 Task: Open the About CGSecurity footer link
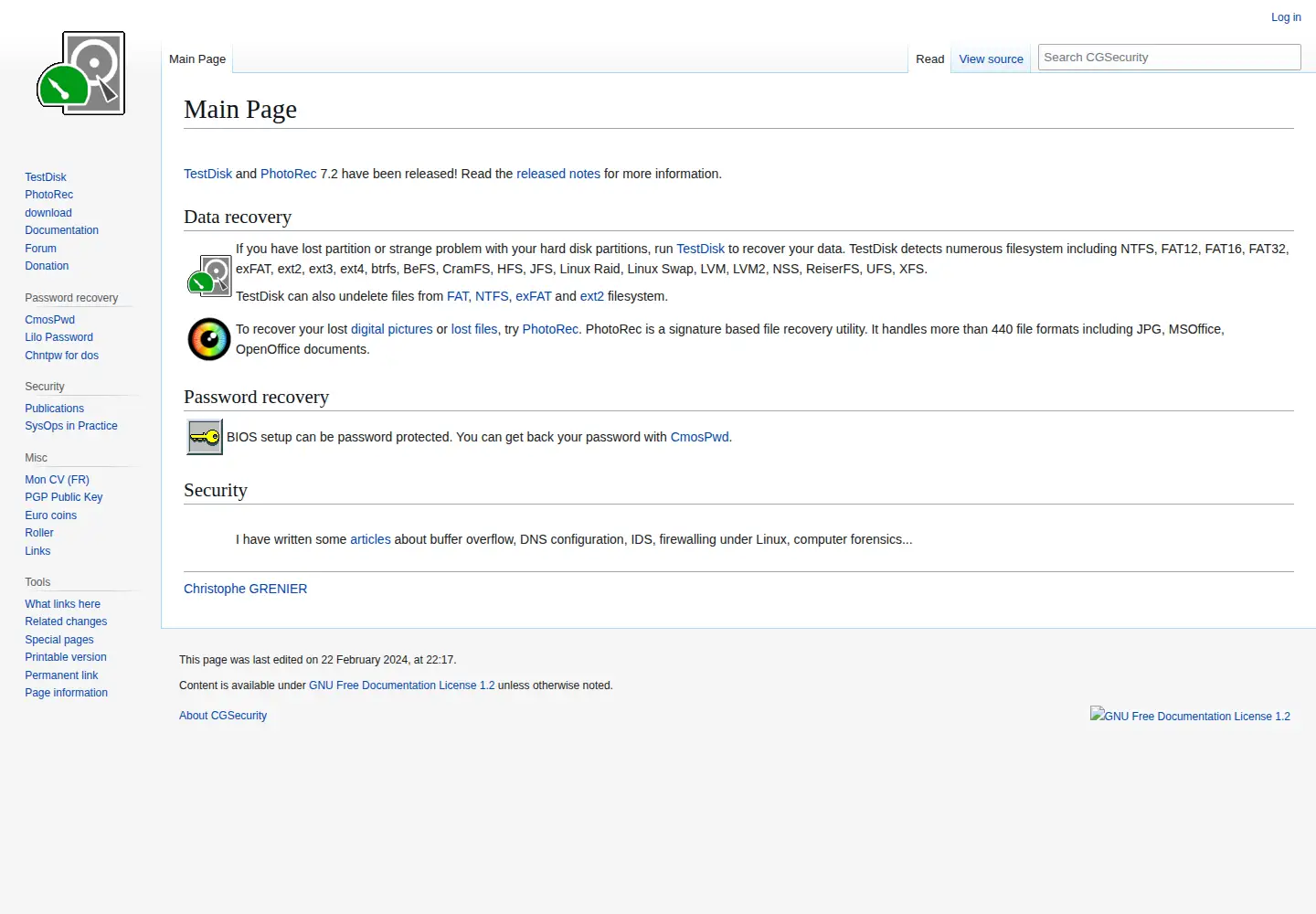tap(223, 716)
